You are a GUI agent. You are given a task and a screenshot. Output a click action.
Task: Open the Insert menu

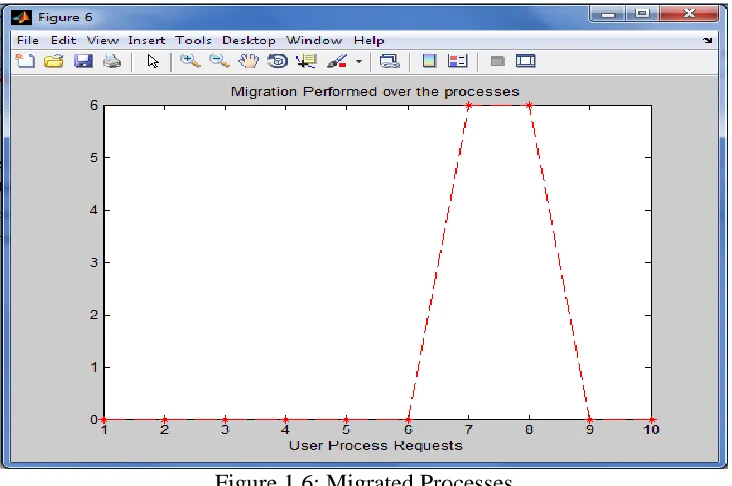pyautogui.click(x=147, y=40)
